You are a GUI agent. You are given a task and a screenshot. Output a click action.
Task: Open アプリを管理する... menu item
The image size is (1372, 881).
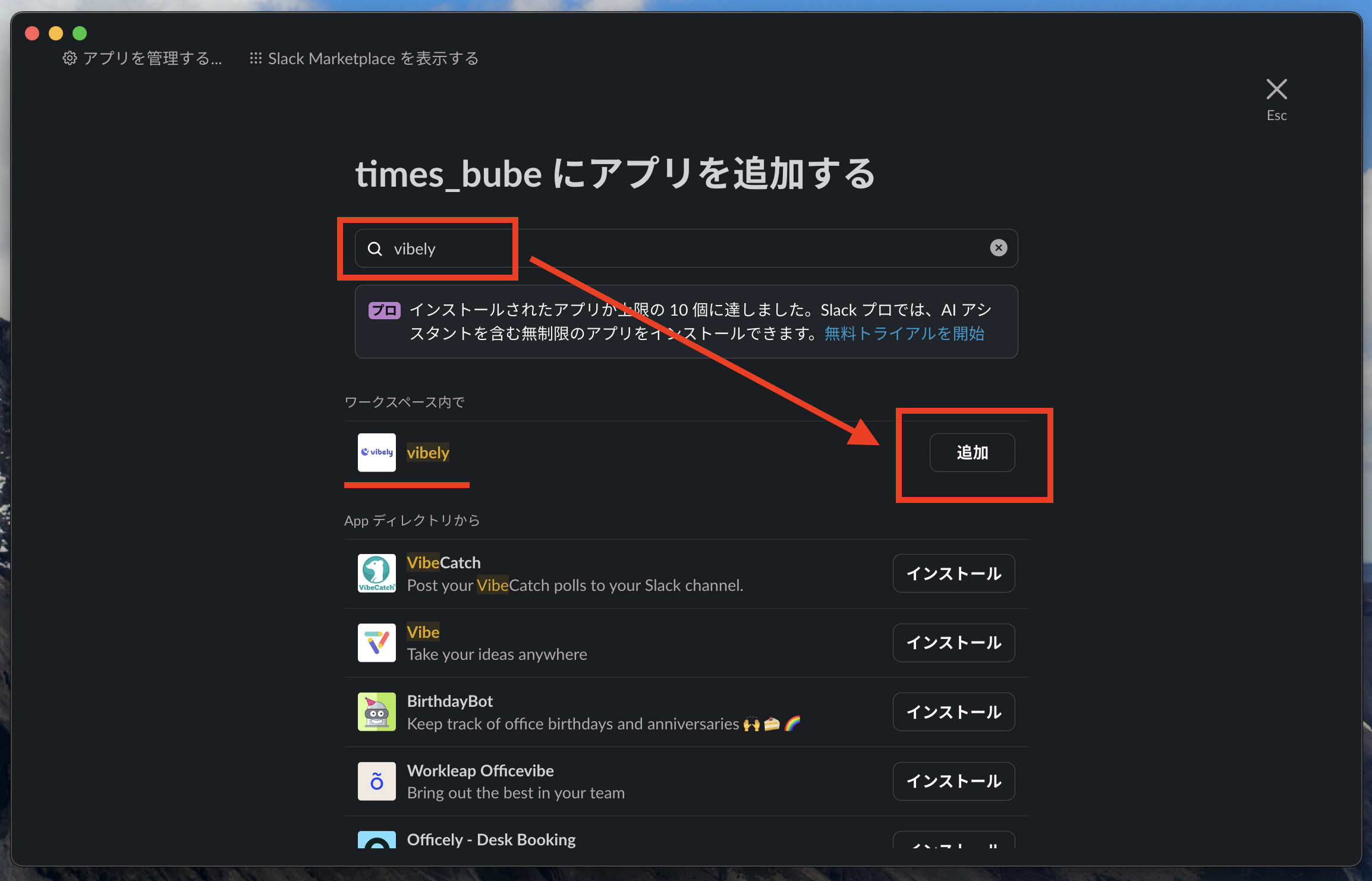pyautogui.click(x=143, y=58)
